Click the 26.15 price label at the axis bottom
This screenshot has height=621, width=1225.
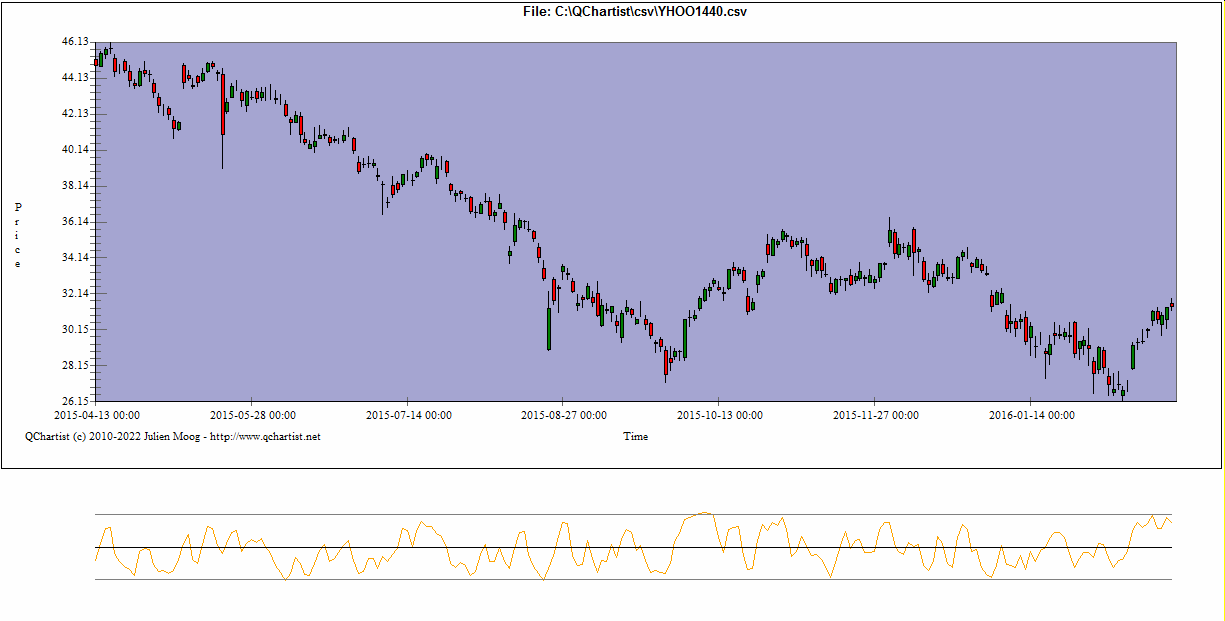(x=75, y=401)
